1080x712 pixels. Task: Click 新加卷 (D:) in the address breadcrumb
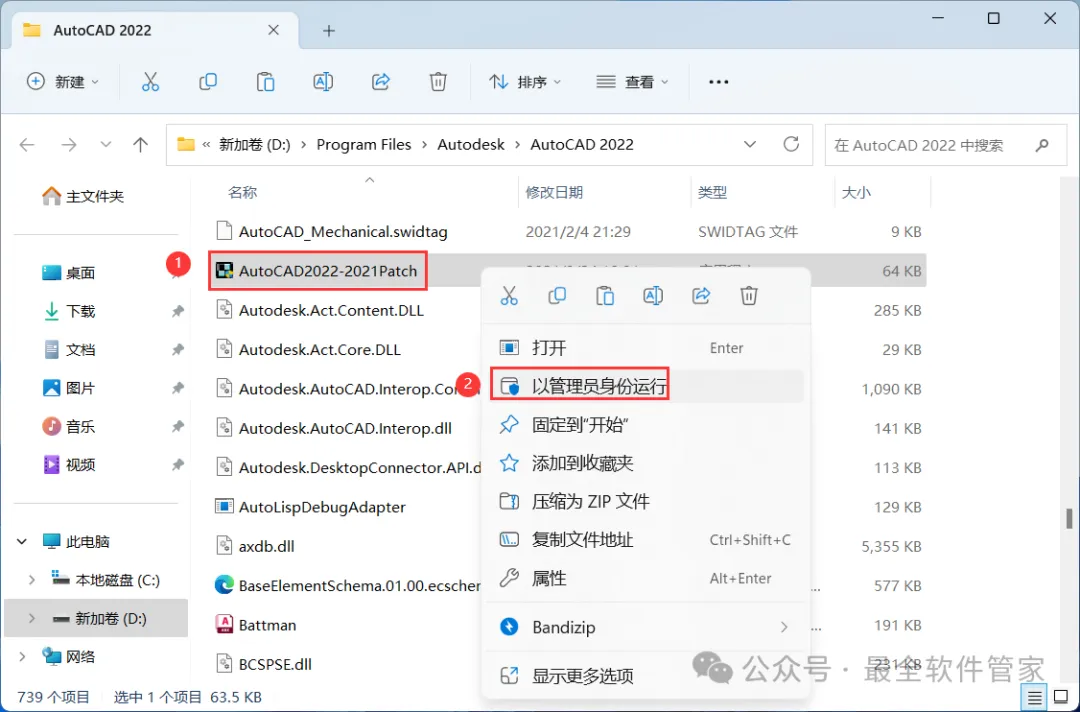255,145
